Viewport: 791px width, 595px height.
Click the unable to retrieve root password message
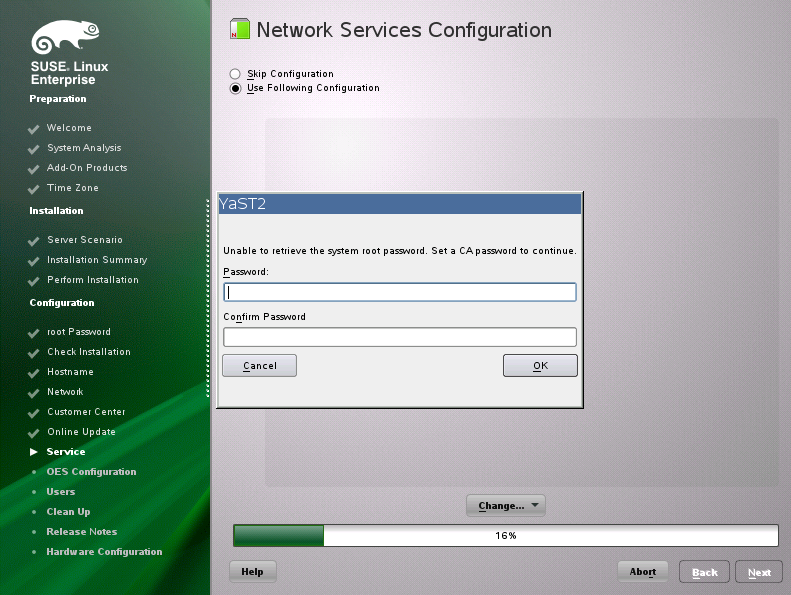pyautogui.click(x=400, y=251)
